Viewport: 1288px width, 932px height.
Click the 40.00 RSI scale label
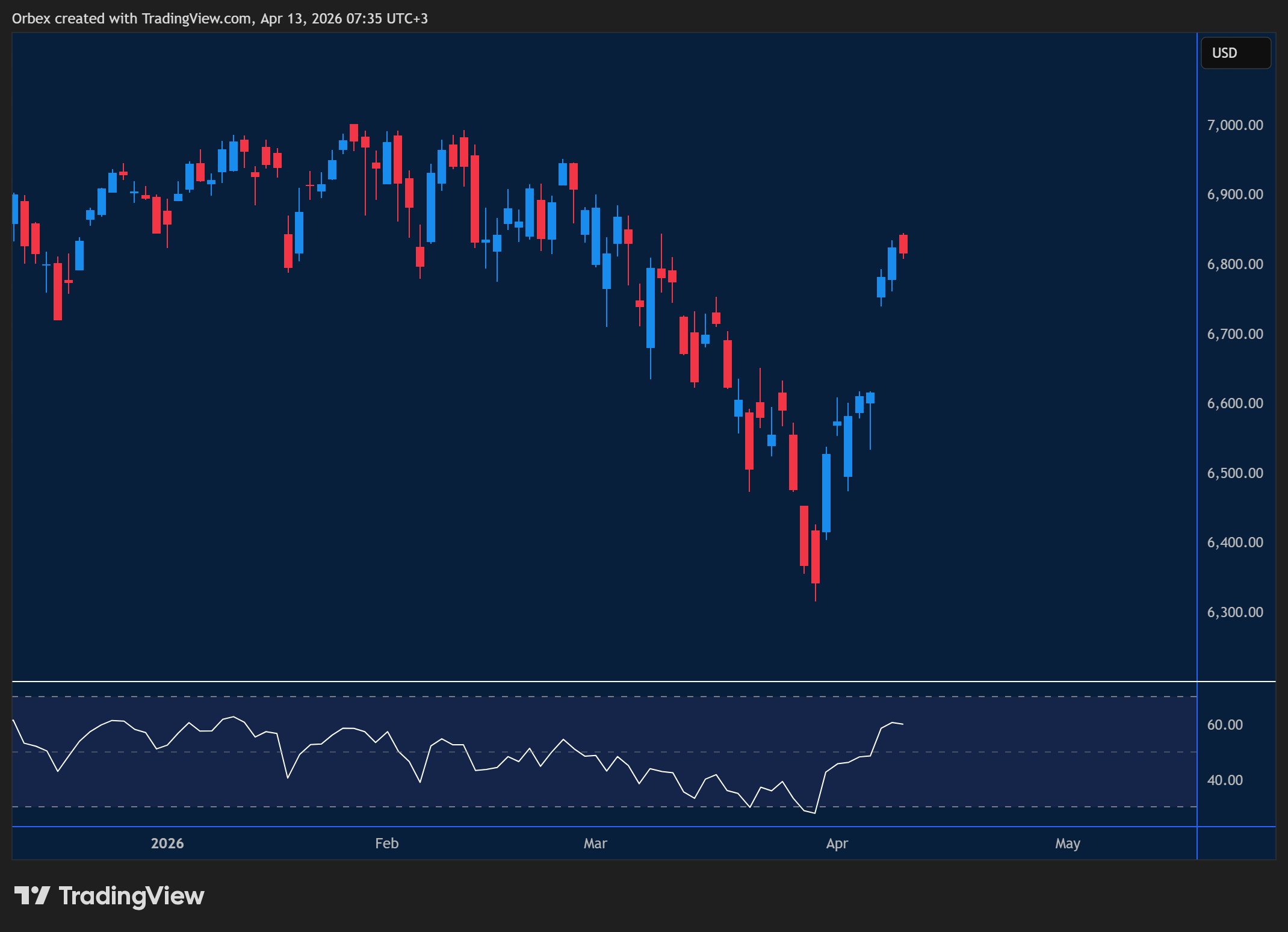click(1224, 780)
